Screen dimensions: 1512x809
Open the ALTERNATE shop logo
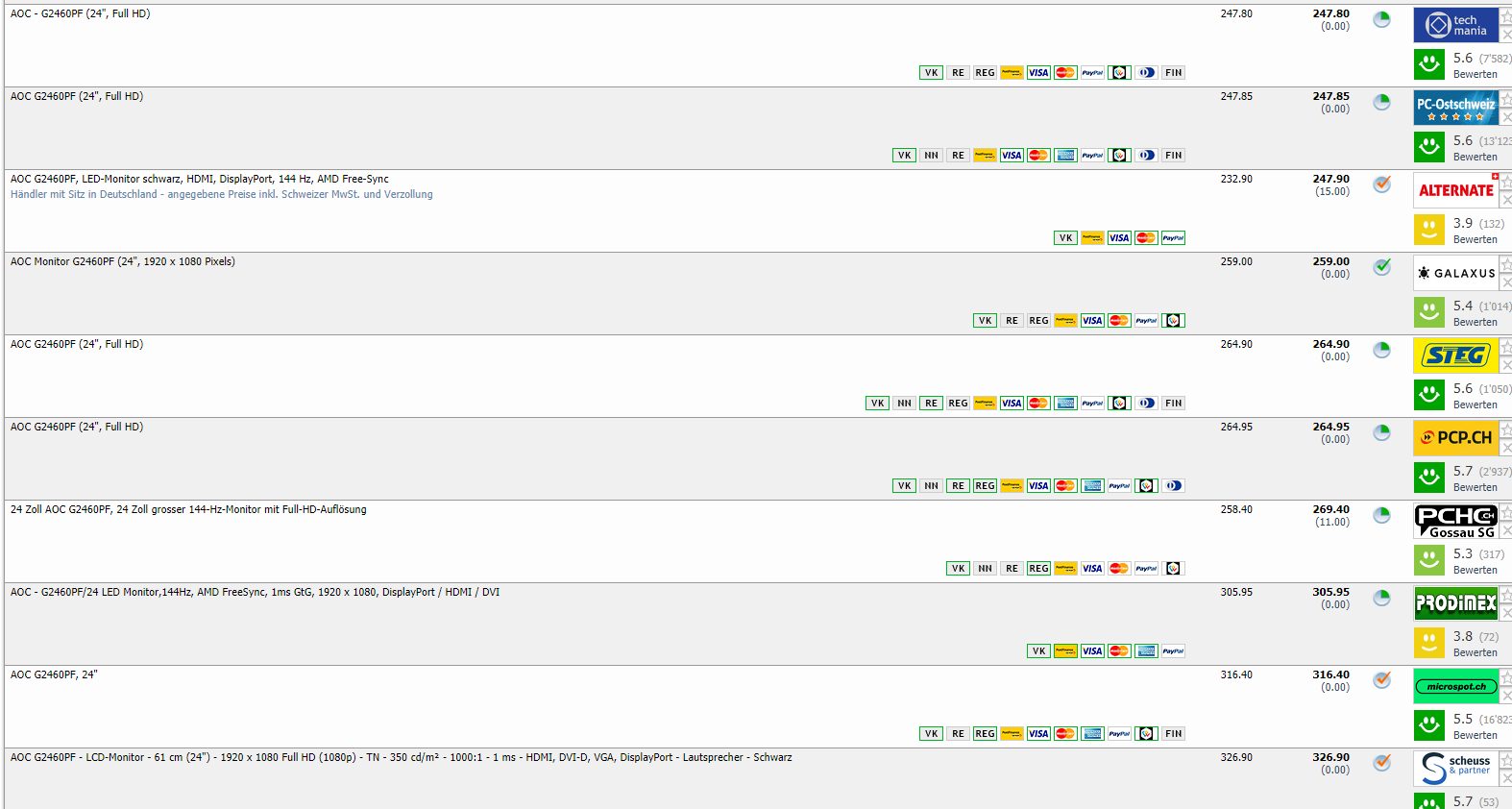[x=1455, y=190]
